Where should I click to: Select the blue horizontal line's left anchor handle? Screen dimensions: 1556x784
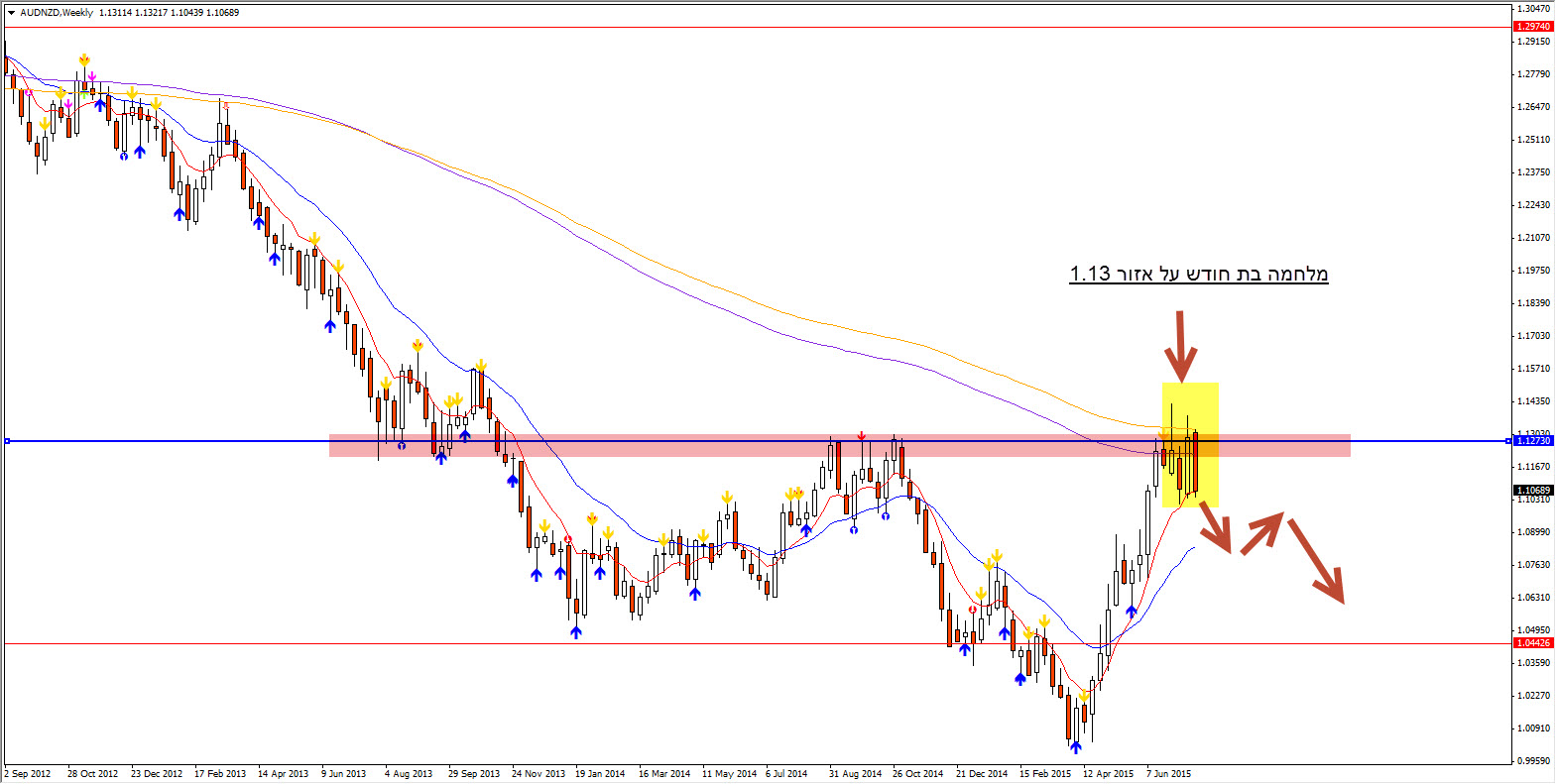[7, 440]
